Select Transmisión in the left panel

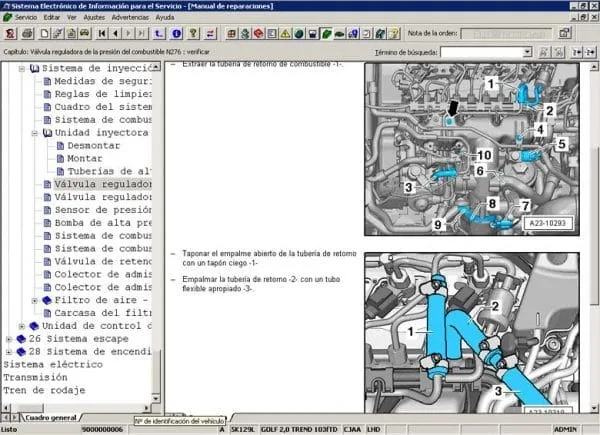click(37, 378)
